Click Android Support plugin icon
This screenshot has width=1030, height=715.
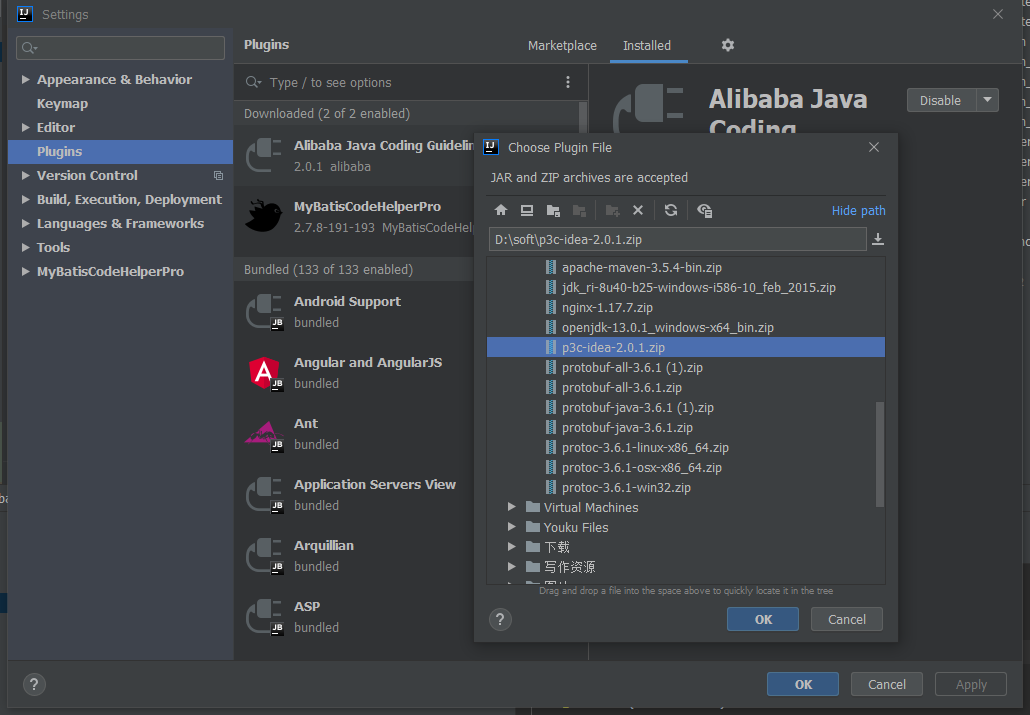coord(264,311)
